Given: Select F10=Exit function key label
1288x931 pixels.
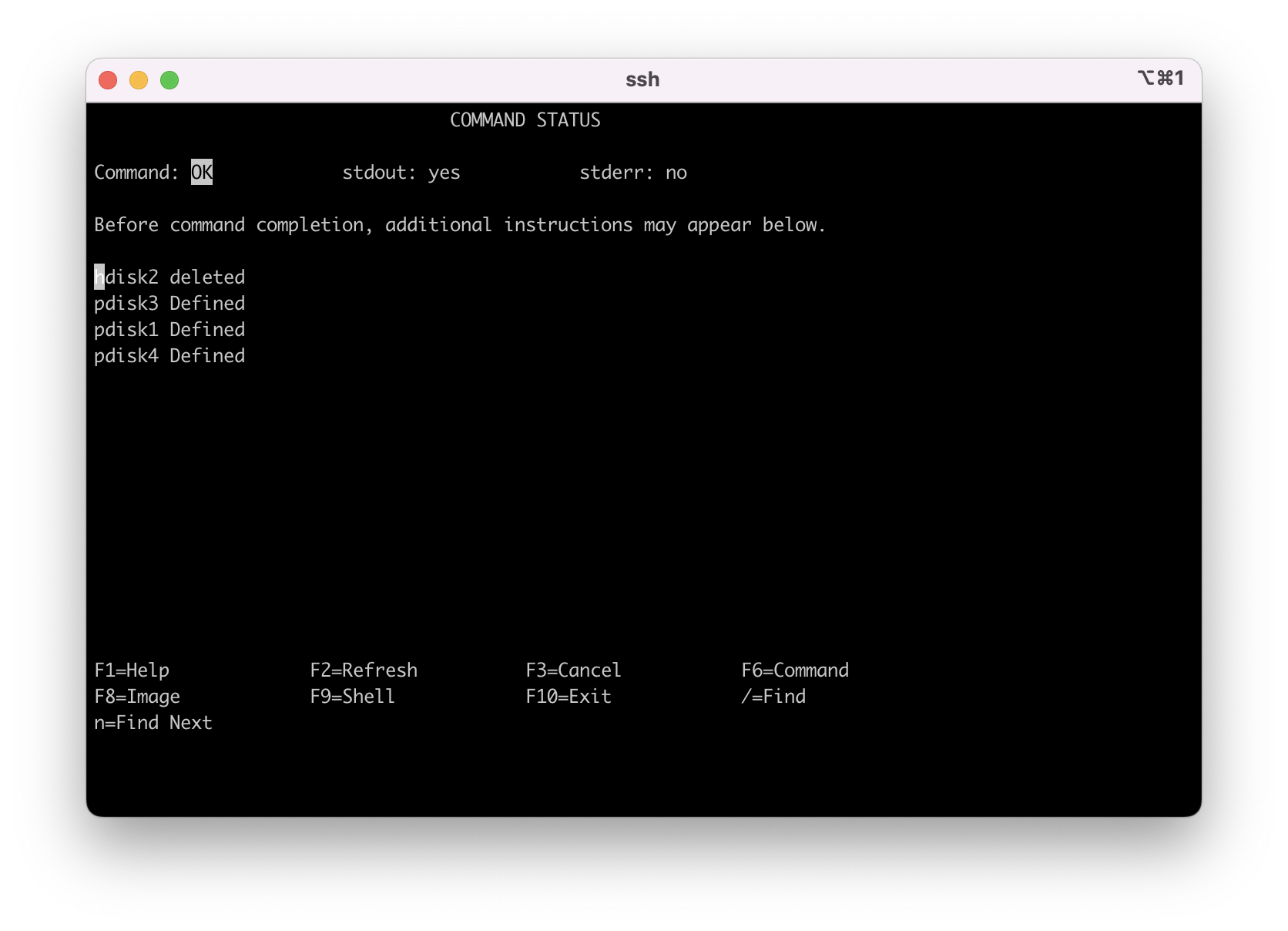Looking at the screenshot, I should pyautogui.click(x=569, y=697).
